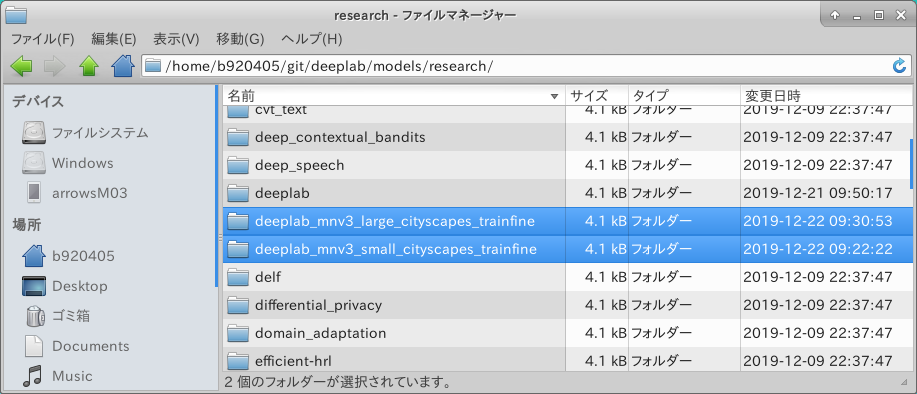Select the deeplab folder row
The height and width of the screenshot is (394, 917).
tap(567, 193)
